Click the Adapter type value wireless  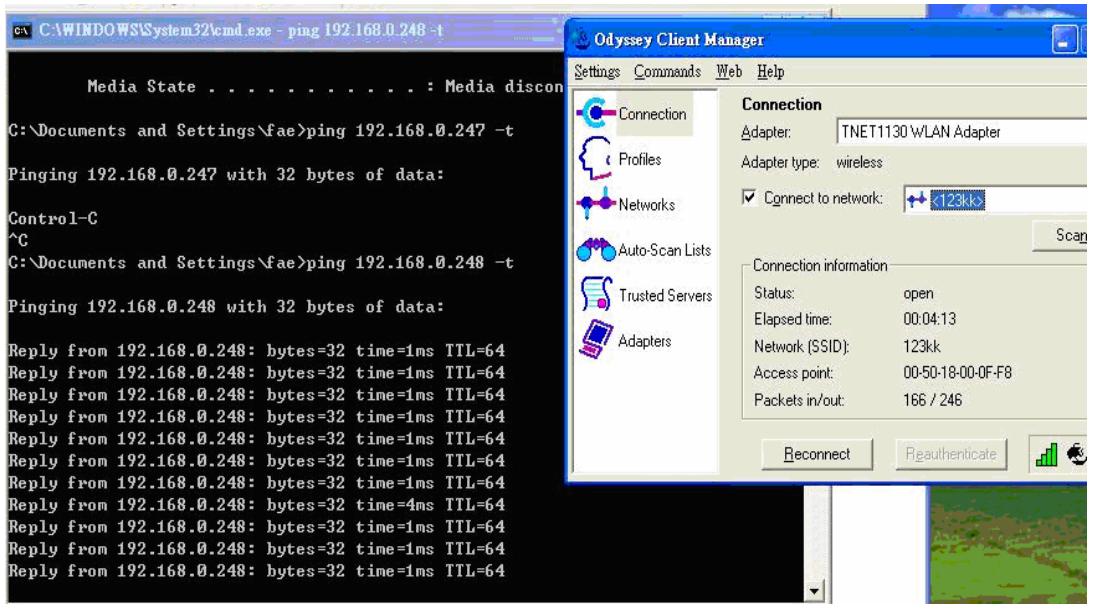pyautogui.click(x=859, y=162)
